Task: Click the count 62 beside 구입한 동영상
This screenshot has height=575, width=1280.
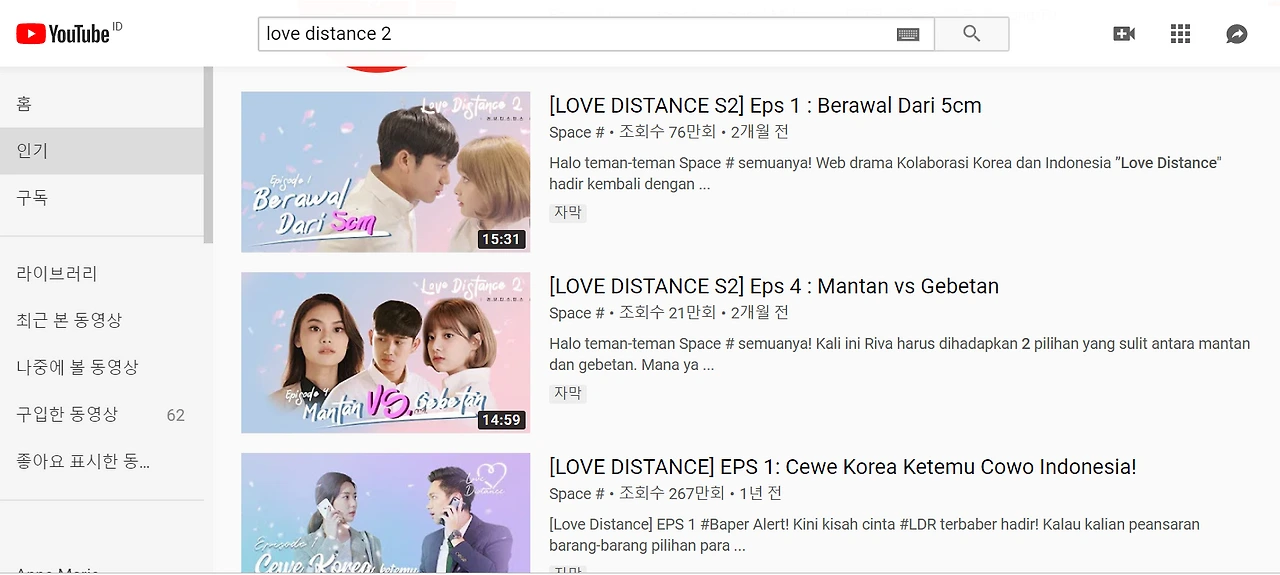Action: 176,415
